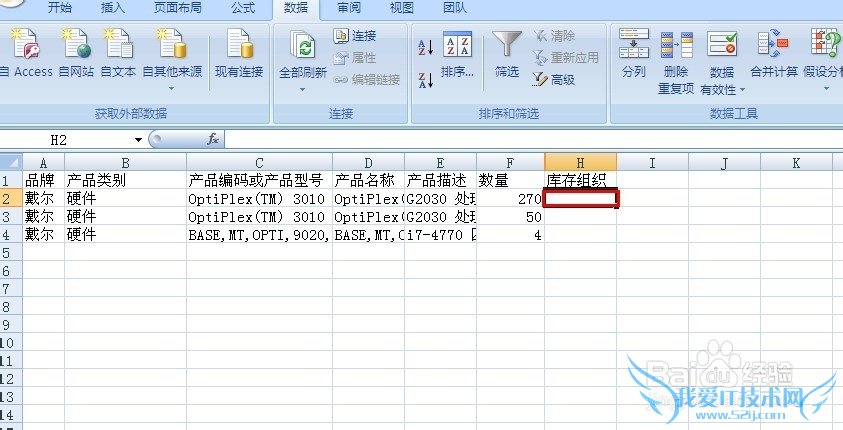
Task: Expand the 全部刷新 dropdown arrow
Action: (x=303, y=89)
